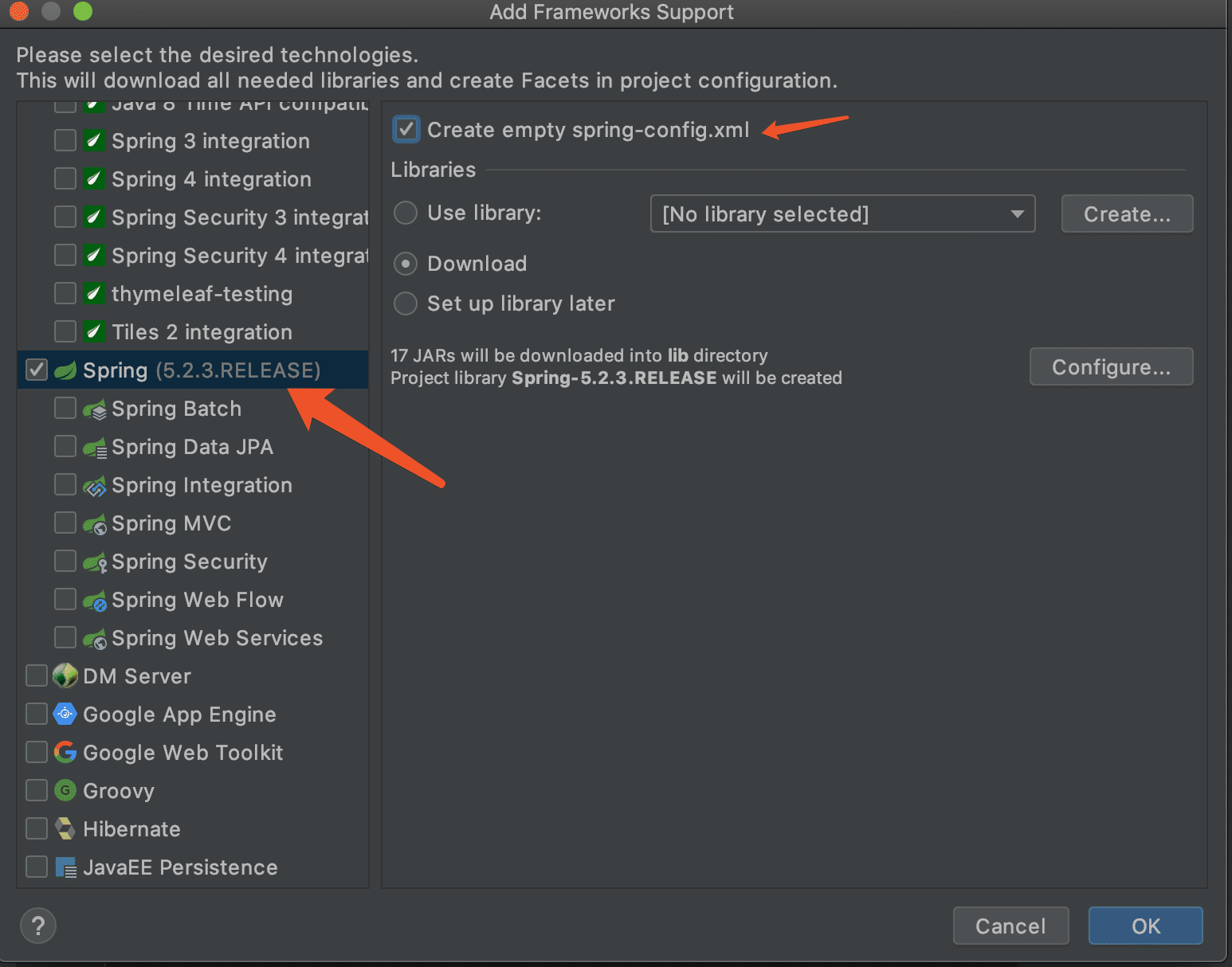Click the Configure... button
This screenshot has width=1232, height=967.
point(1111,366)
